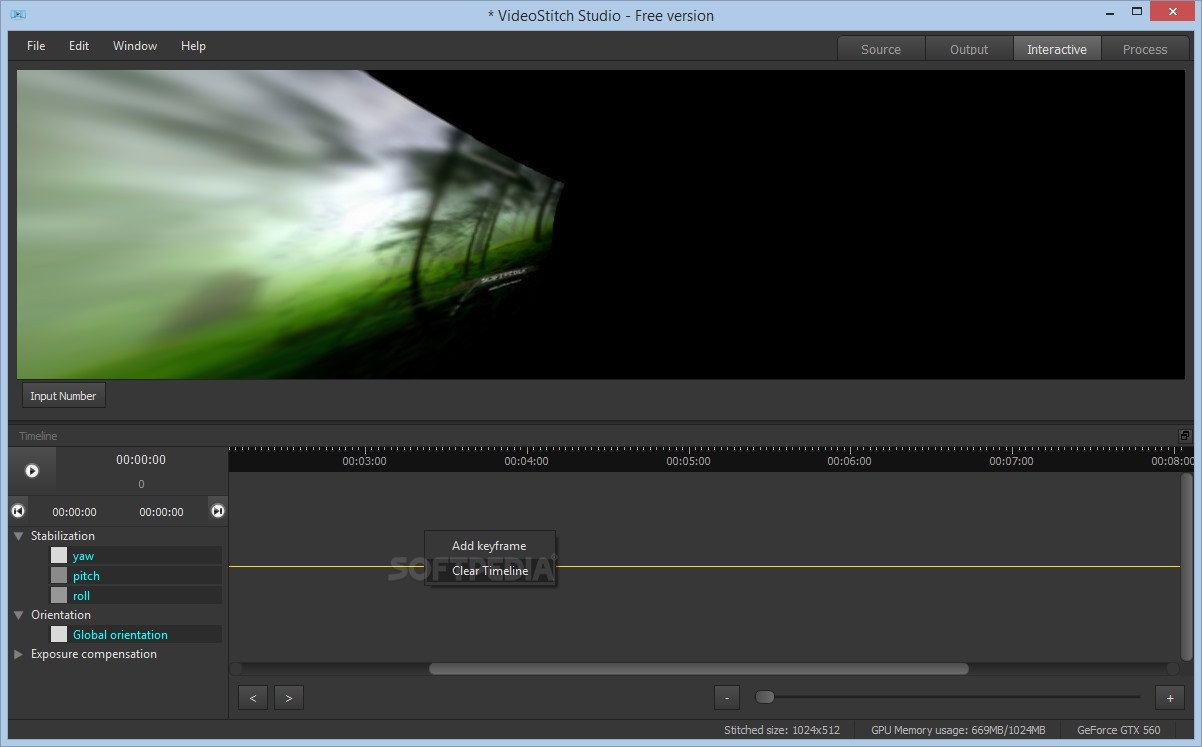Click the start time 00:00:00 field

[75, 512]
